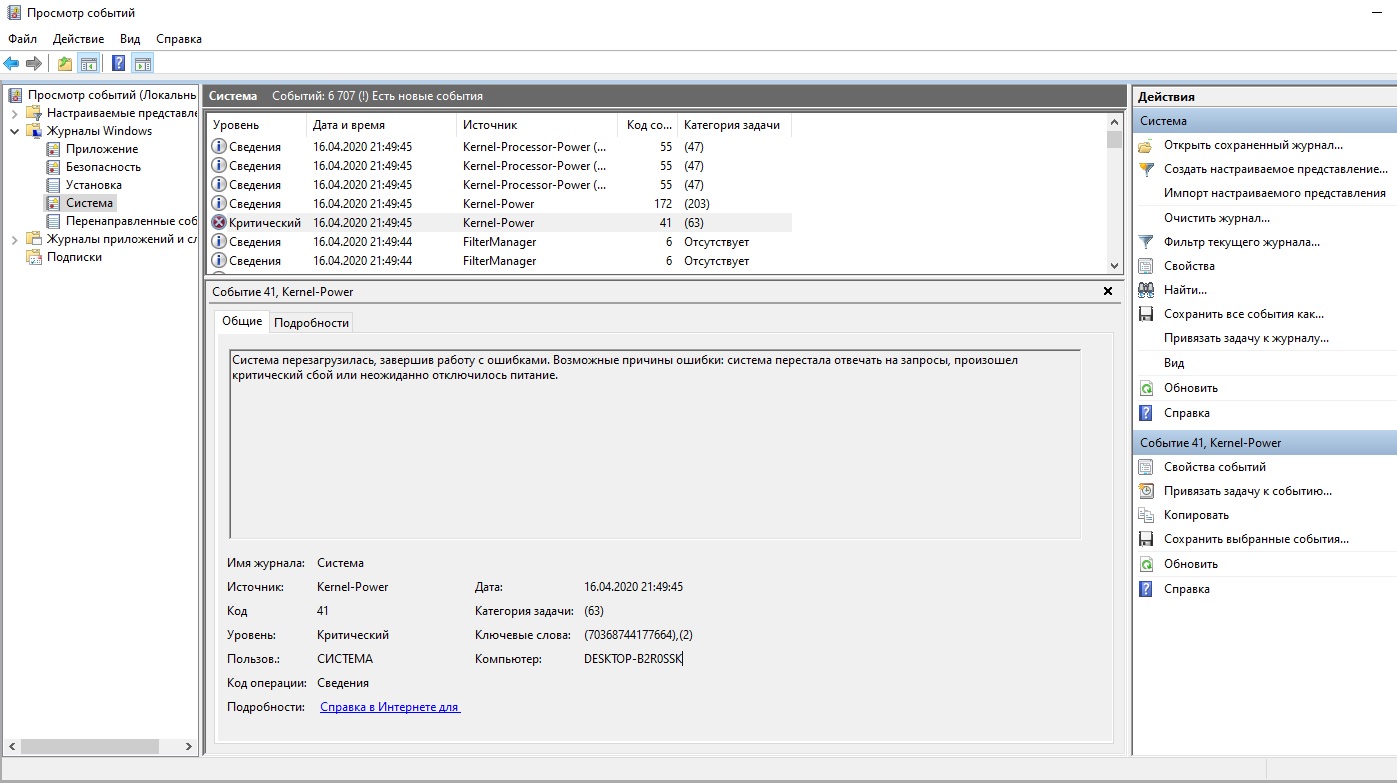This screenshot has height=783, width=1397.
Task: Collapse the Система actions section header
Action: pyautogui.click(x=1264, y=121)
